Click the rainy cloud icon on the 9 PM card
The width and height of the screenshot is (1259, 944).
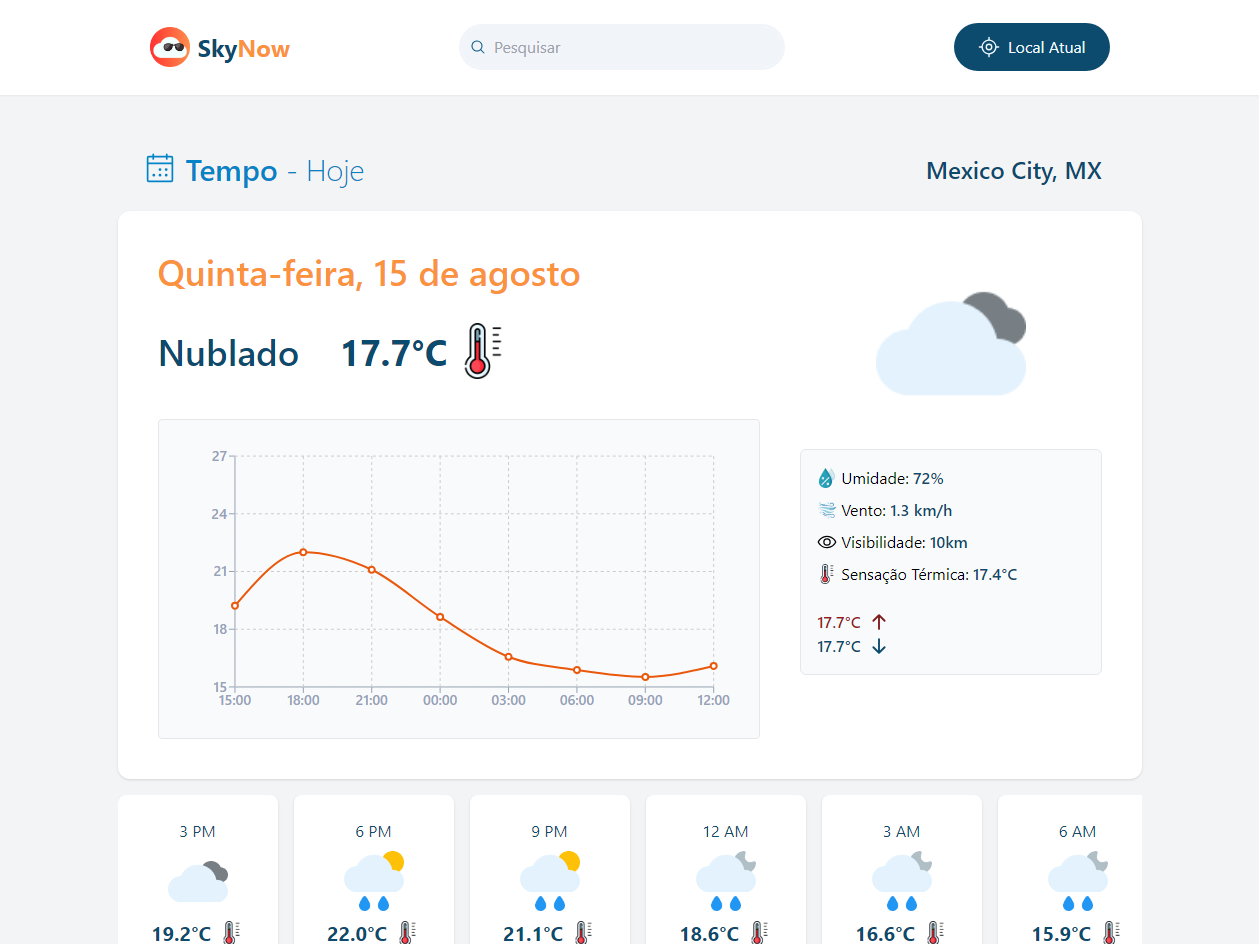(x=549, y=880)
